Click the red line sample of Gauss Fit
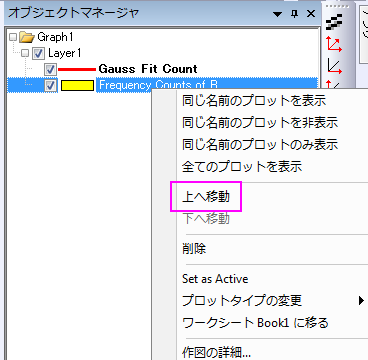Screen dimensions: 368x360 point(77,69)
